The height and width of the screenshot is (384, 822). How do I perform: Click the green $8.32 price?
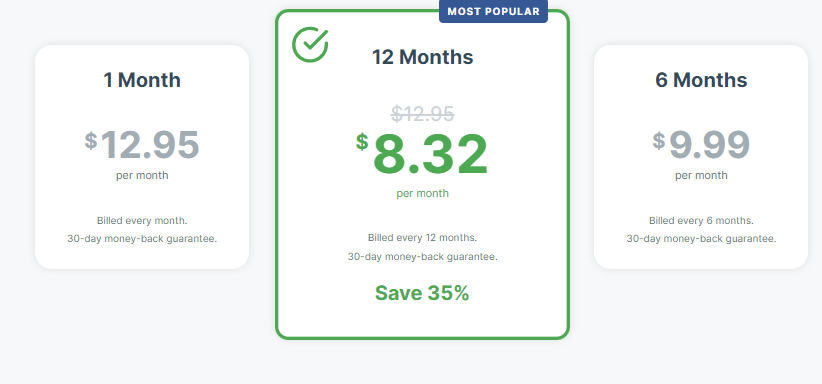click(422, 155)
